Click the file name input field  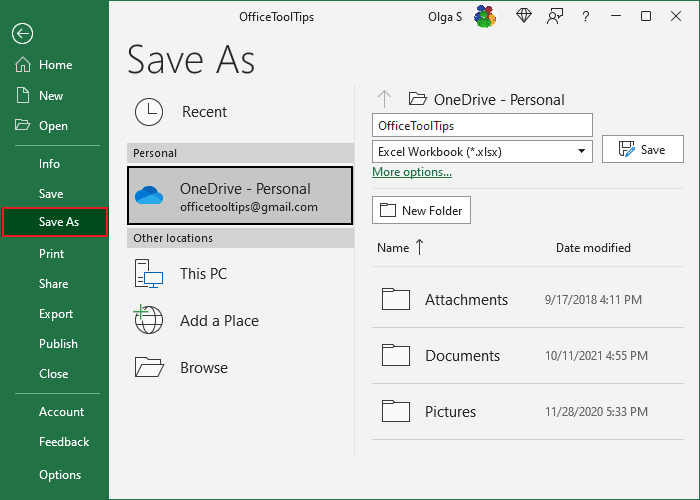pyautogui.click(x=482, y=125)
